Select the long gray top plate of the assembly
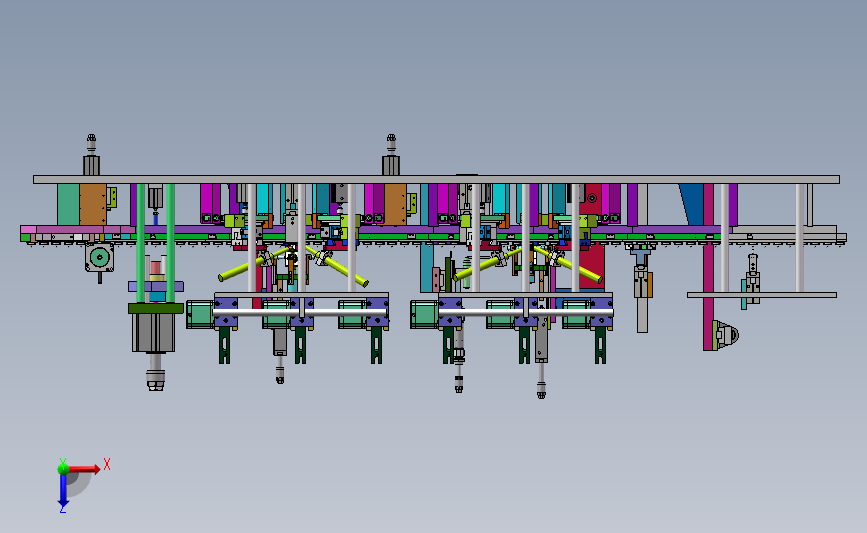 point(436,180)
